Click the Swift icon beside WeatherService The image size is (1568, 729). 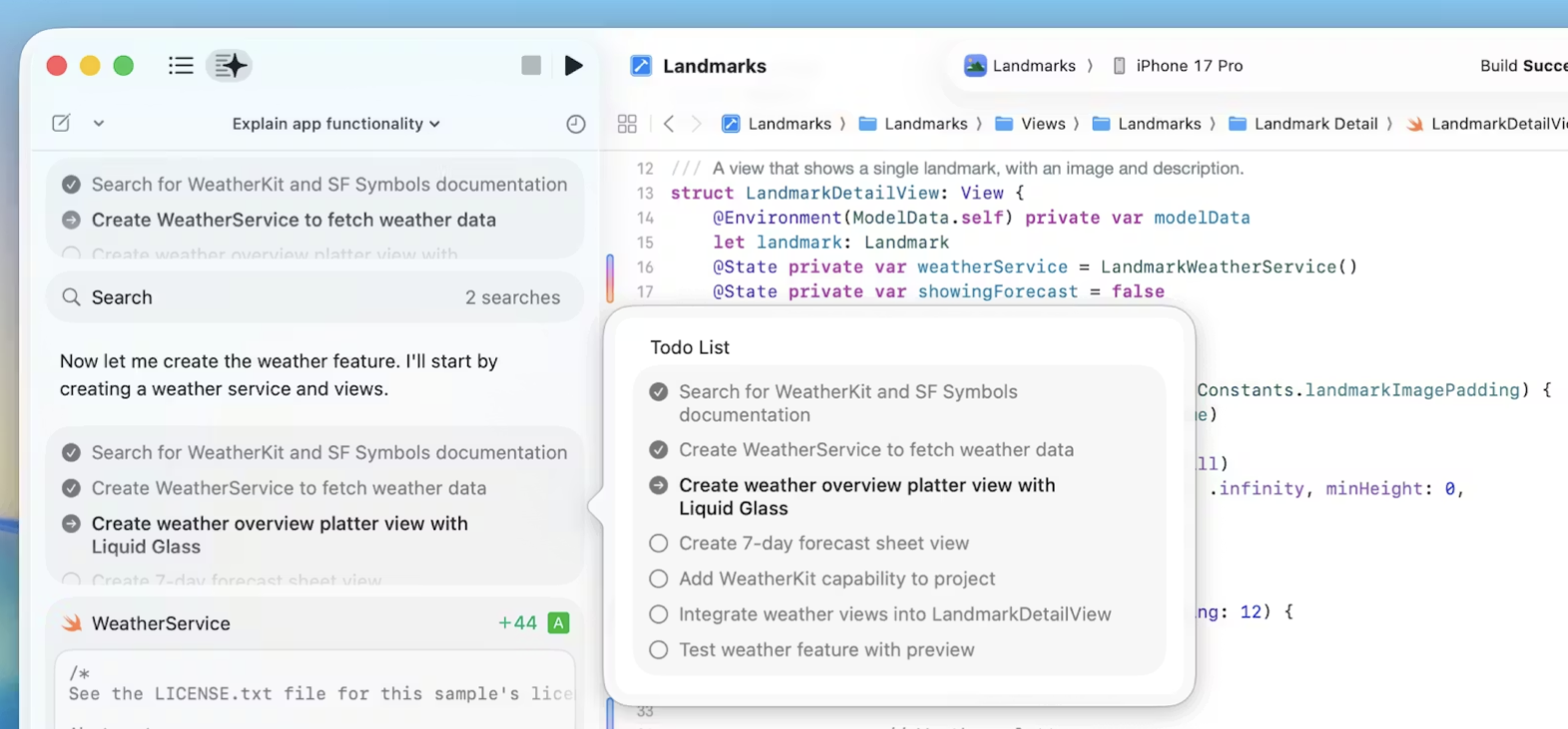coord(72,623)
